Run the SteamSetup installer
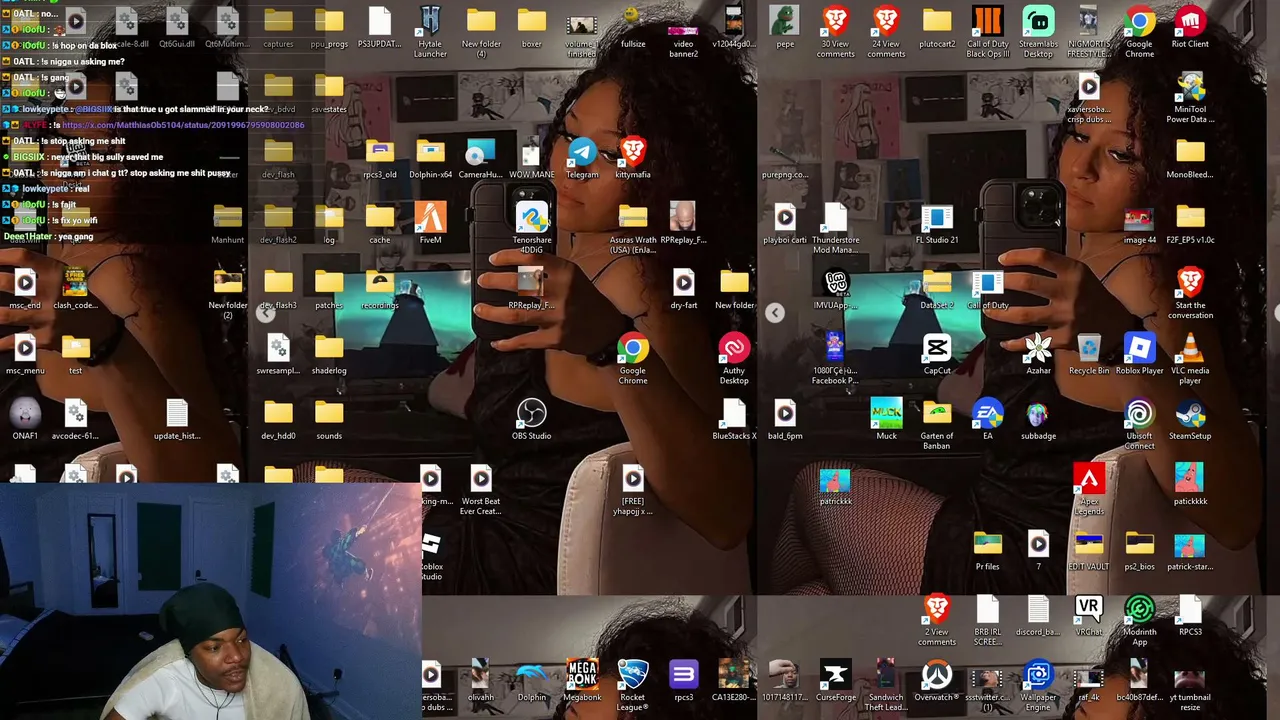The width and height of the screenshot is (1280, 720). point(1189,420)
